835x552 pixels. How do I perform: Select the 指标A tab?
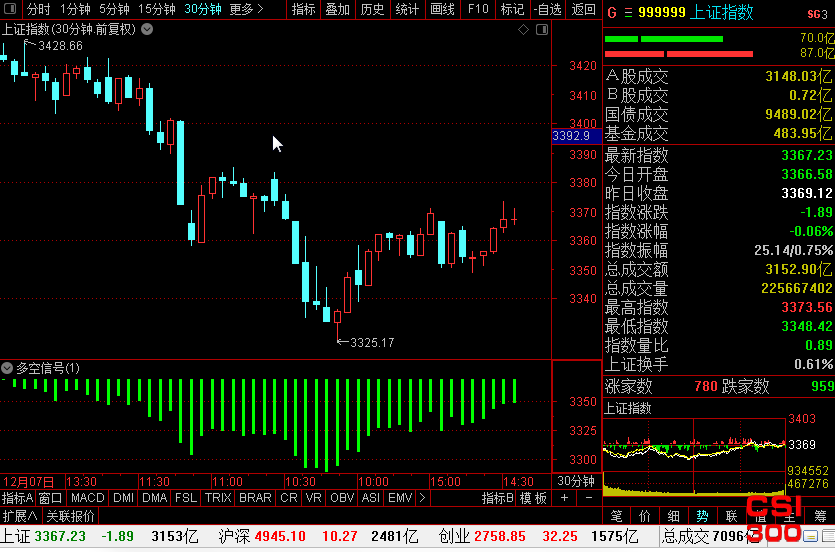click(18, 498)
